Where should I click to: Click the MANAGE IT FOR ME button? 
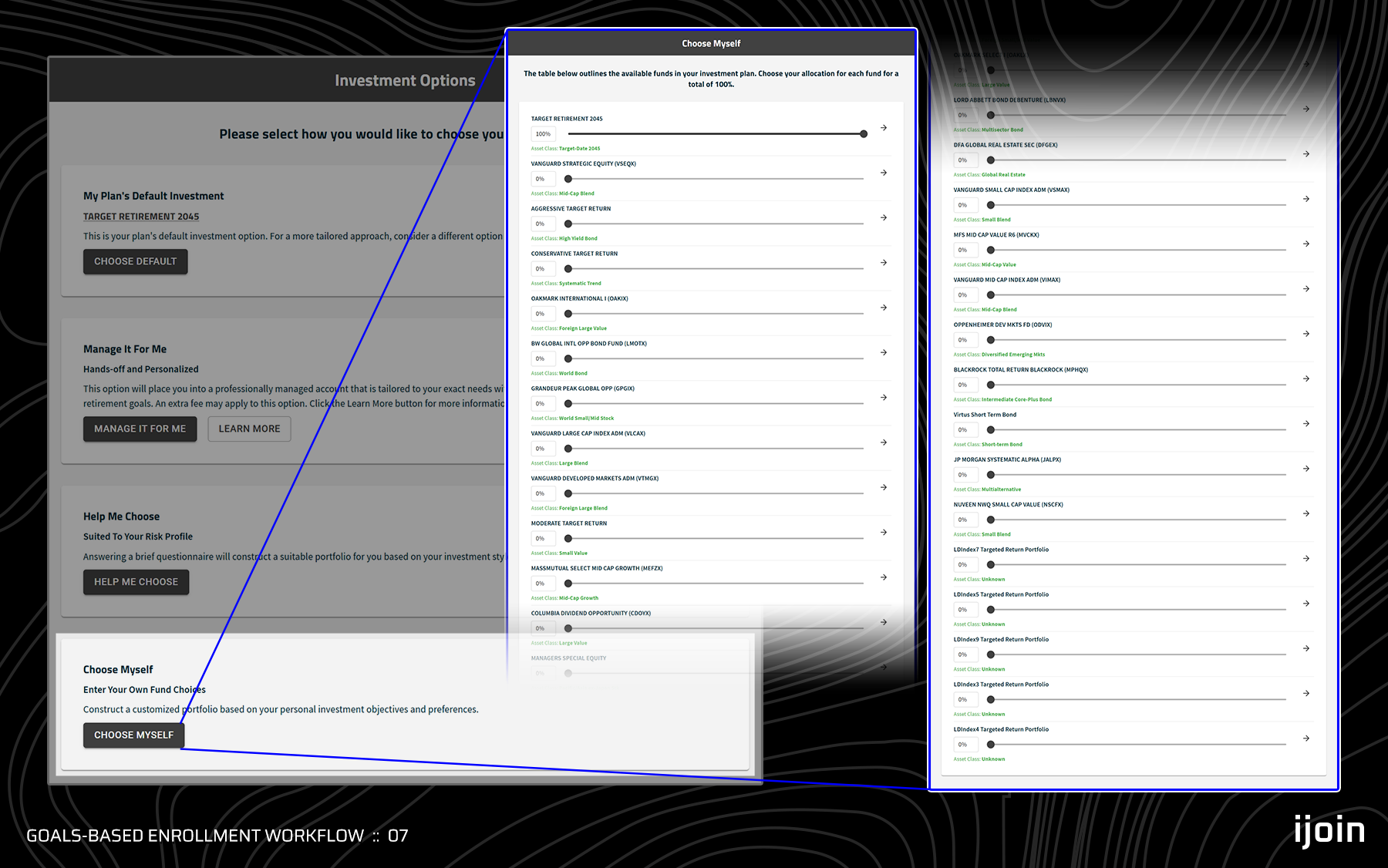pos(140,429)
